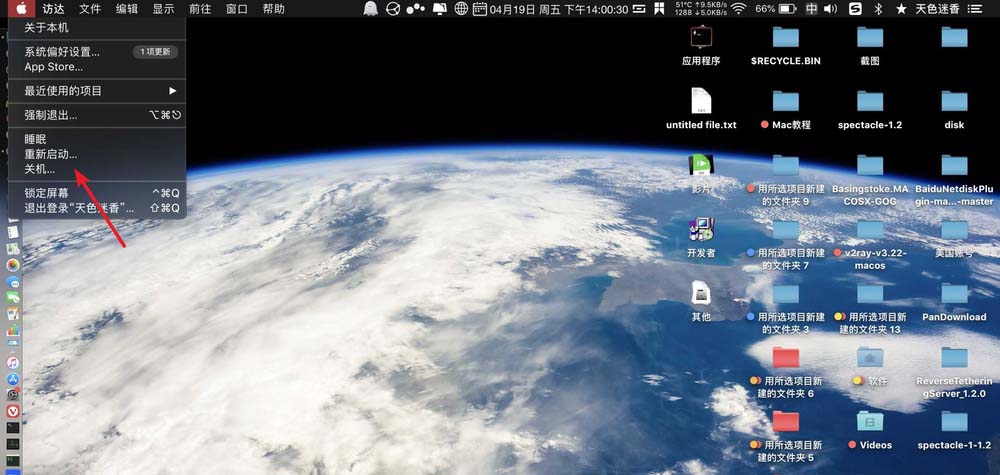This screenshot has height=475, width=1000.
Task: Open the untitled file.txt desktop file
Action: pyautogui.click(x=701, y=101)
